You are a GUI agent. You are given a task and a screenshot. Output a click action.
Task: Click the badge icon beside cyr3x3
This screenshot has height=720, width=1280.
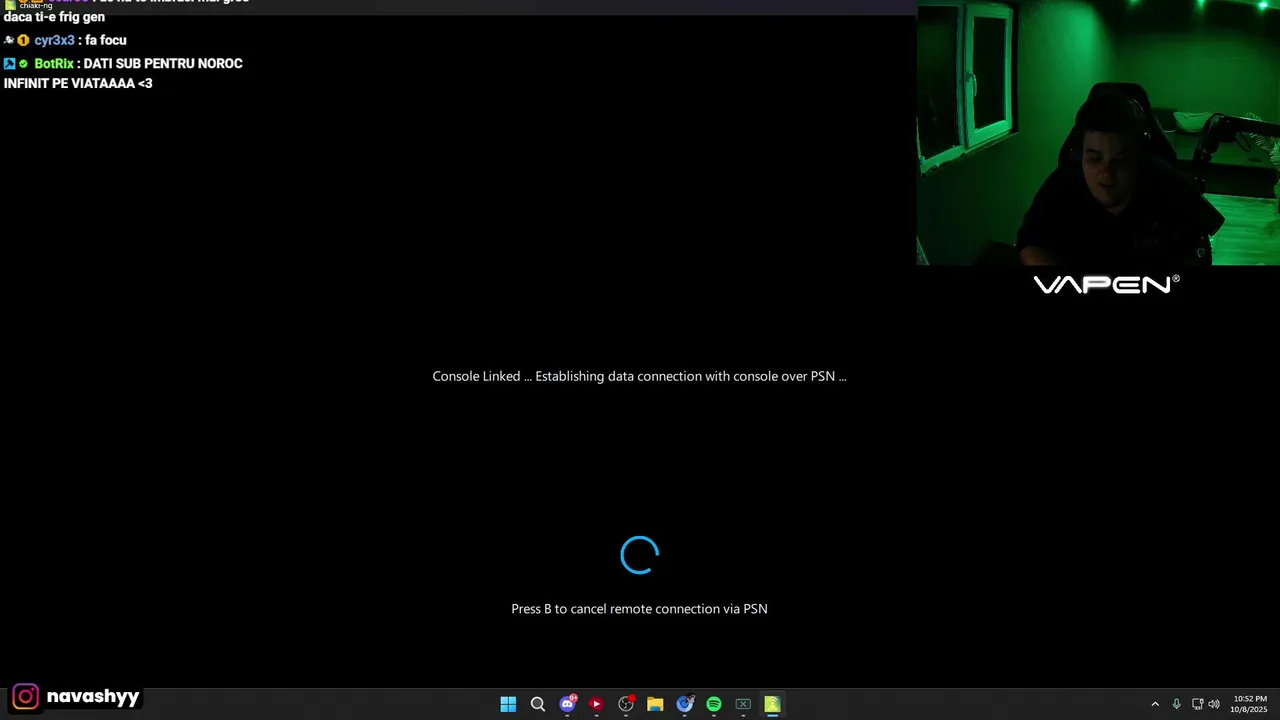(x=23, y=40)
